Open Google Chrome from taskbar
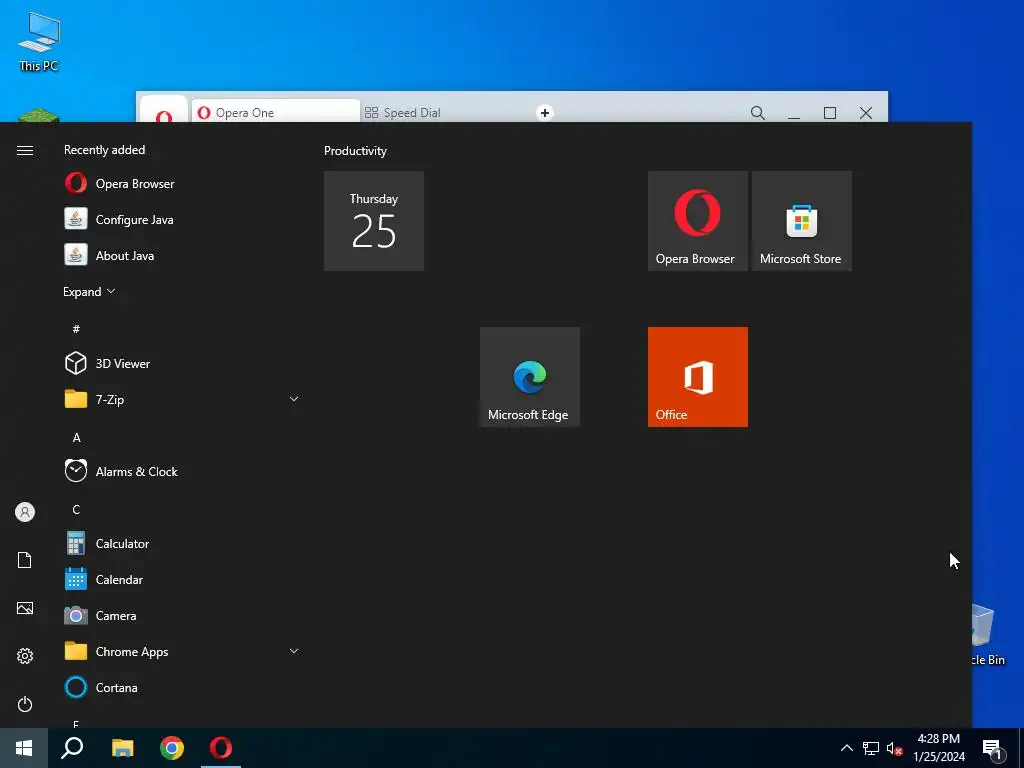Viewport: 1024px width, 768px height. [172, 748]
